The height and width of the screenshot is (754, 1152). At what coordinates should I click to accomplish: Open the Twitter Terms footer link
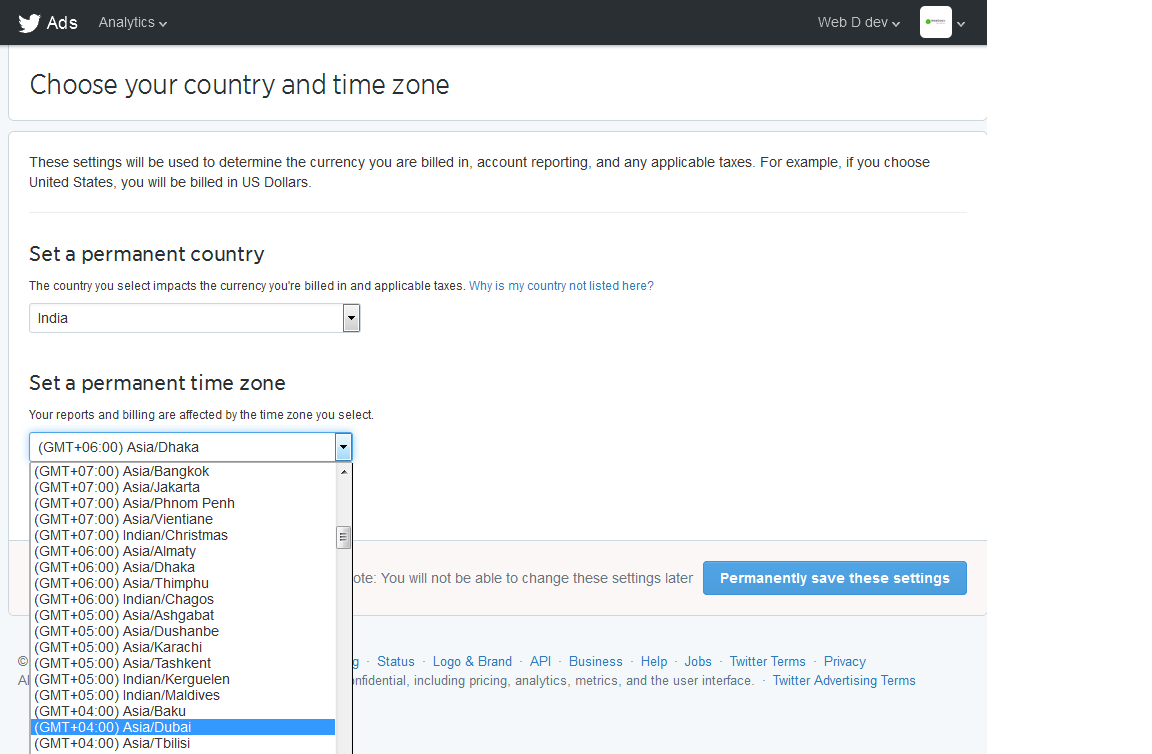click(x=768, y=661)
